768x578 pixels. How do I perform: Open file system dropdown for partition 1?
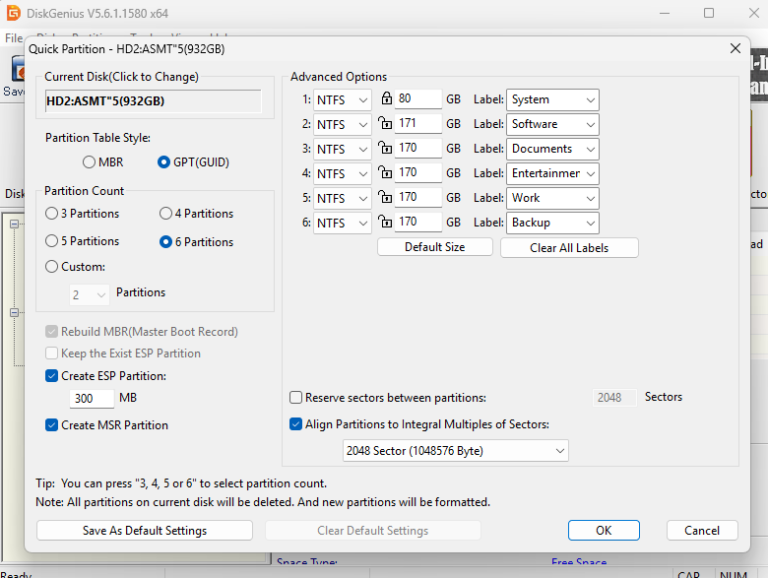pos(342,100)
